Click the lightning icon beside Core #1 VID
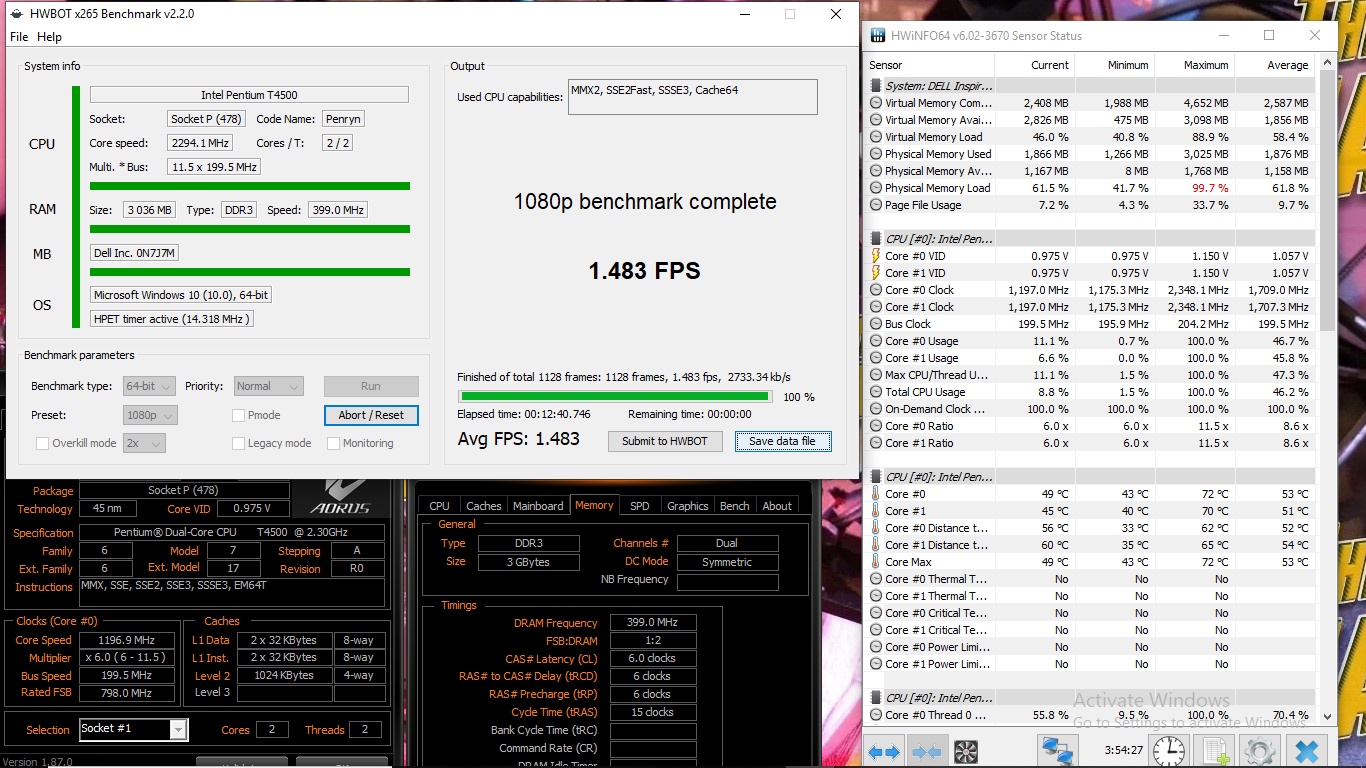This screenshot has width=1366, height=768. coord(876,273)
